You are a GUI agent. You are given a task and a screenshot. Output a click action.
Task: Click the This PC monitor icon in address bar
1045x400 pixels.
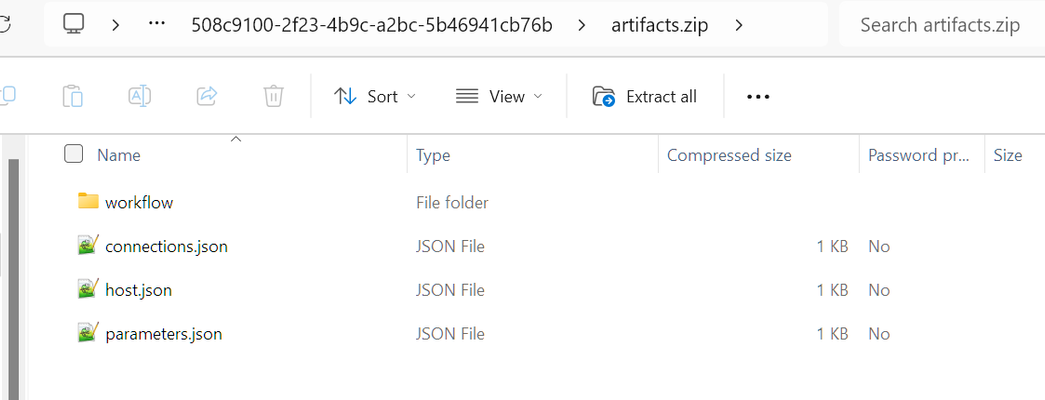click(73, 25)
